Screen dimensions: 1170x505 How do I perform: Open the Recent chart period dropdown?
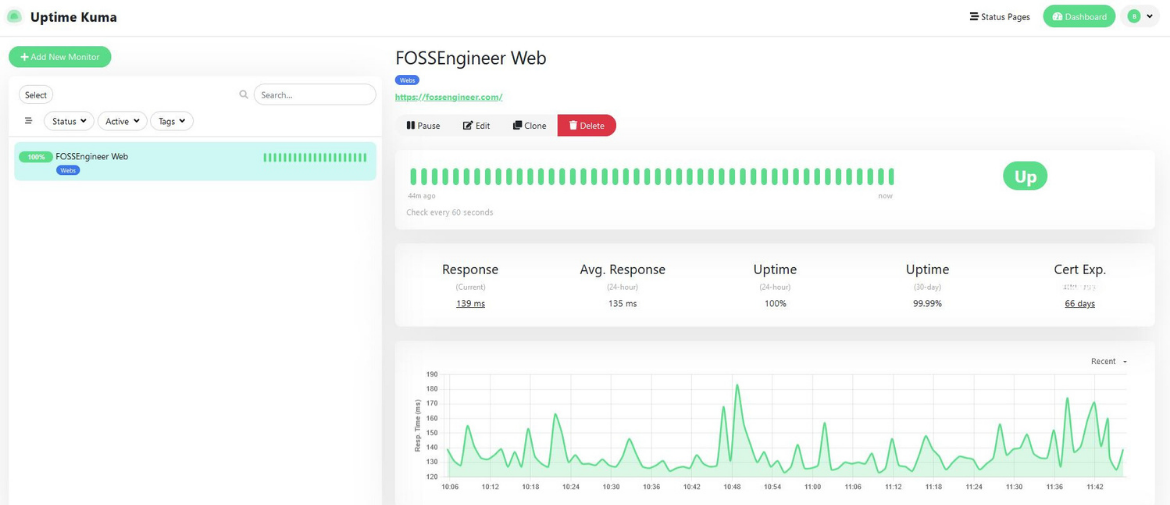pyautogui.click(x=1109, y=361)
